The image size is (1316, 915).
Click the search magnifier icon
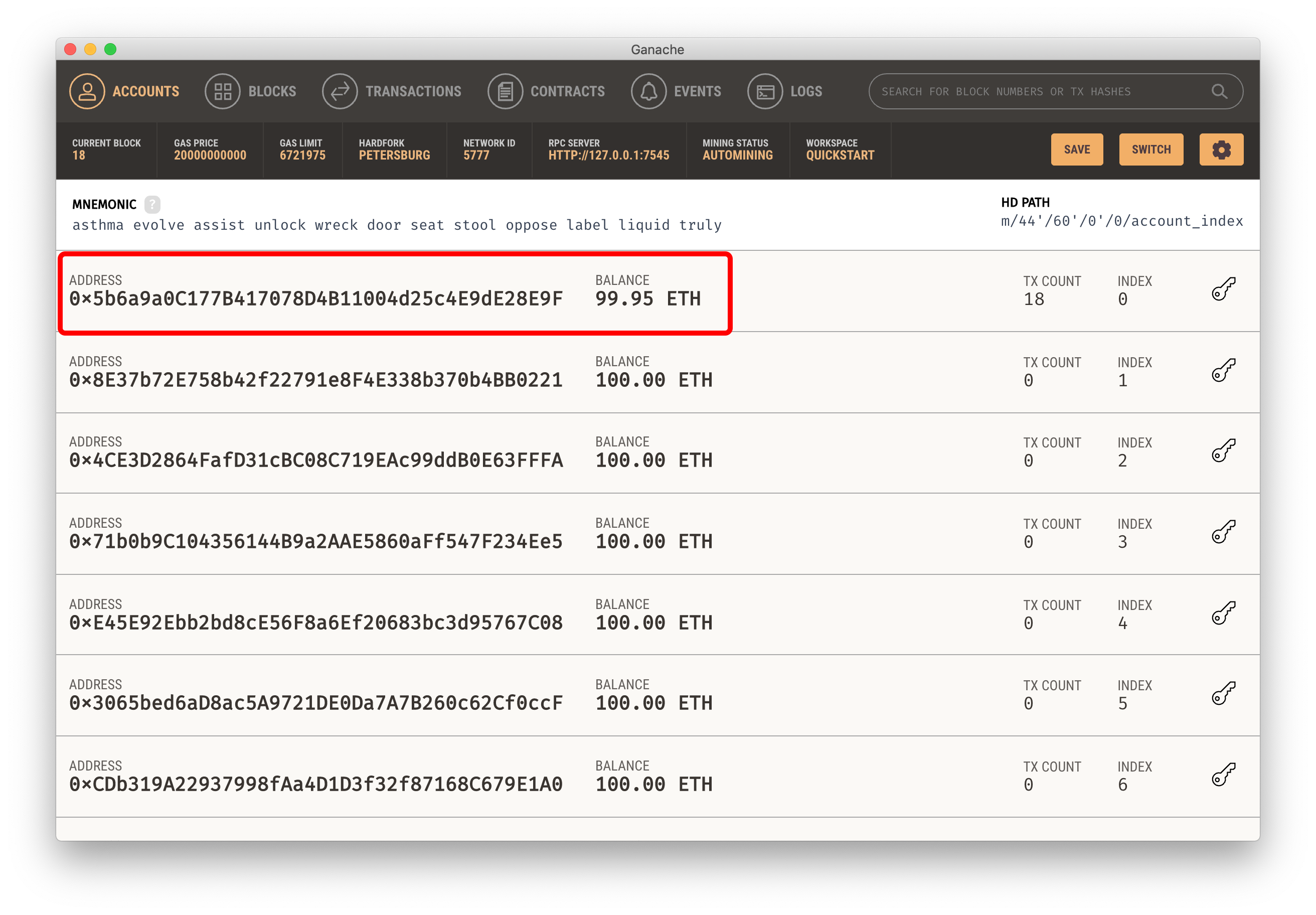[1219, 91]
